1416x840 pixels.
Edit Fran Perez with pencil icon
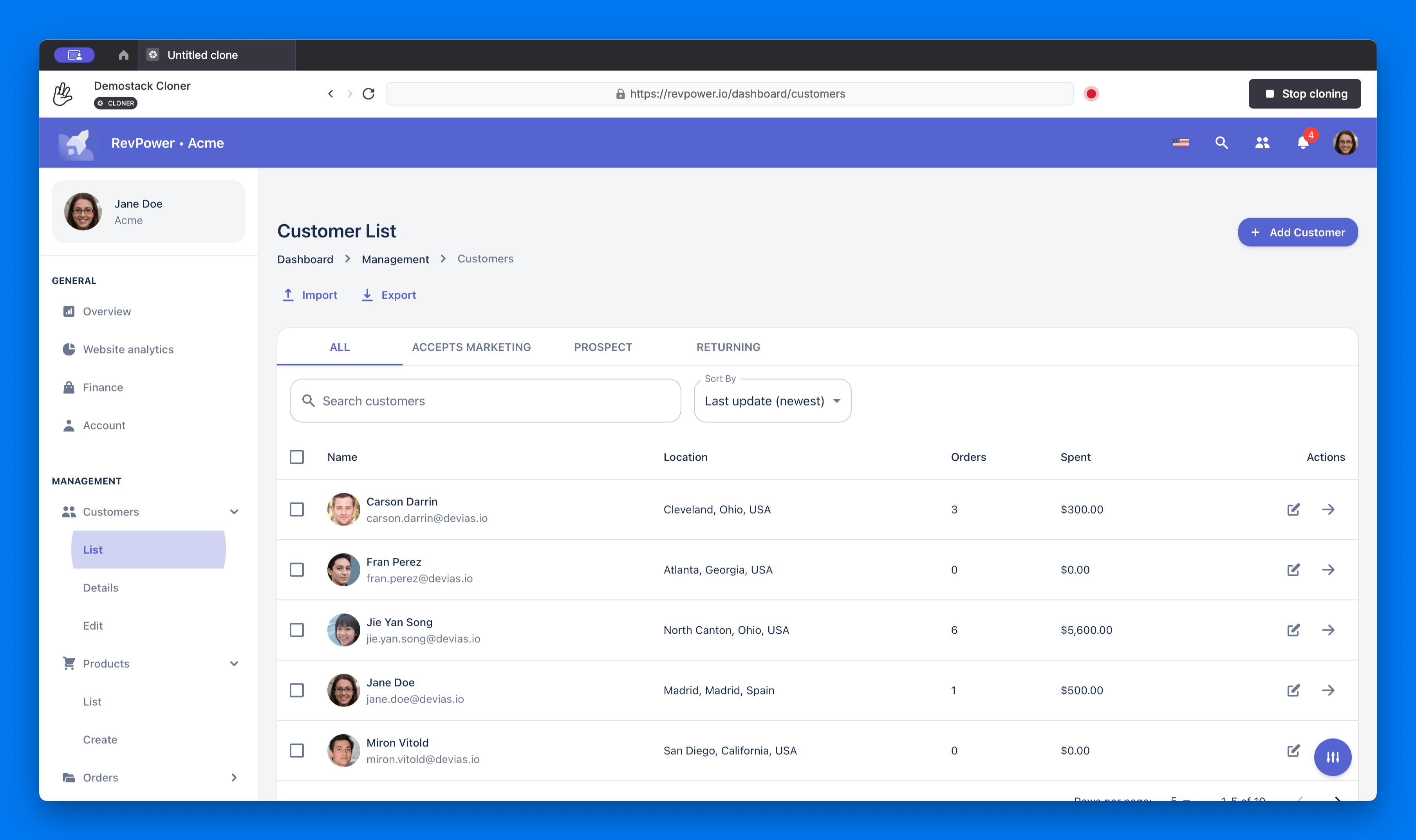coord(1293,570)
